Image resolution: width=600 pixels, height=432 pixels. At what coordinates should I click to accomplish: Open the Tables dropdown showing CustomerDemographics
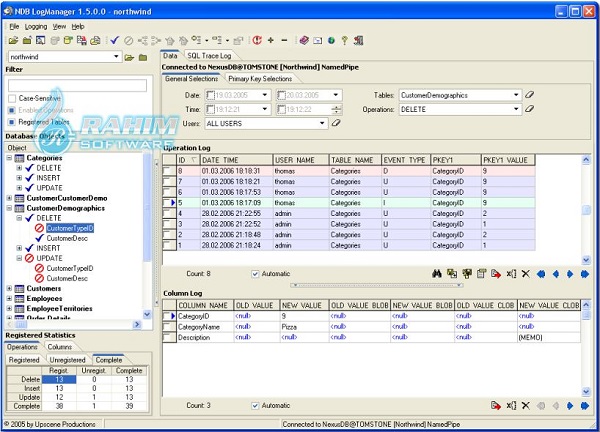[516, 95]
